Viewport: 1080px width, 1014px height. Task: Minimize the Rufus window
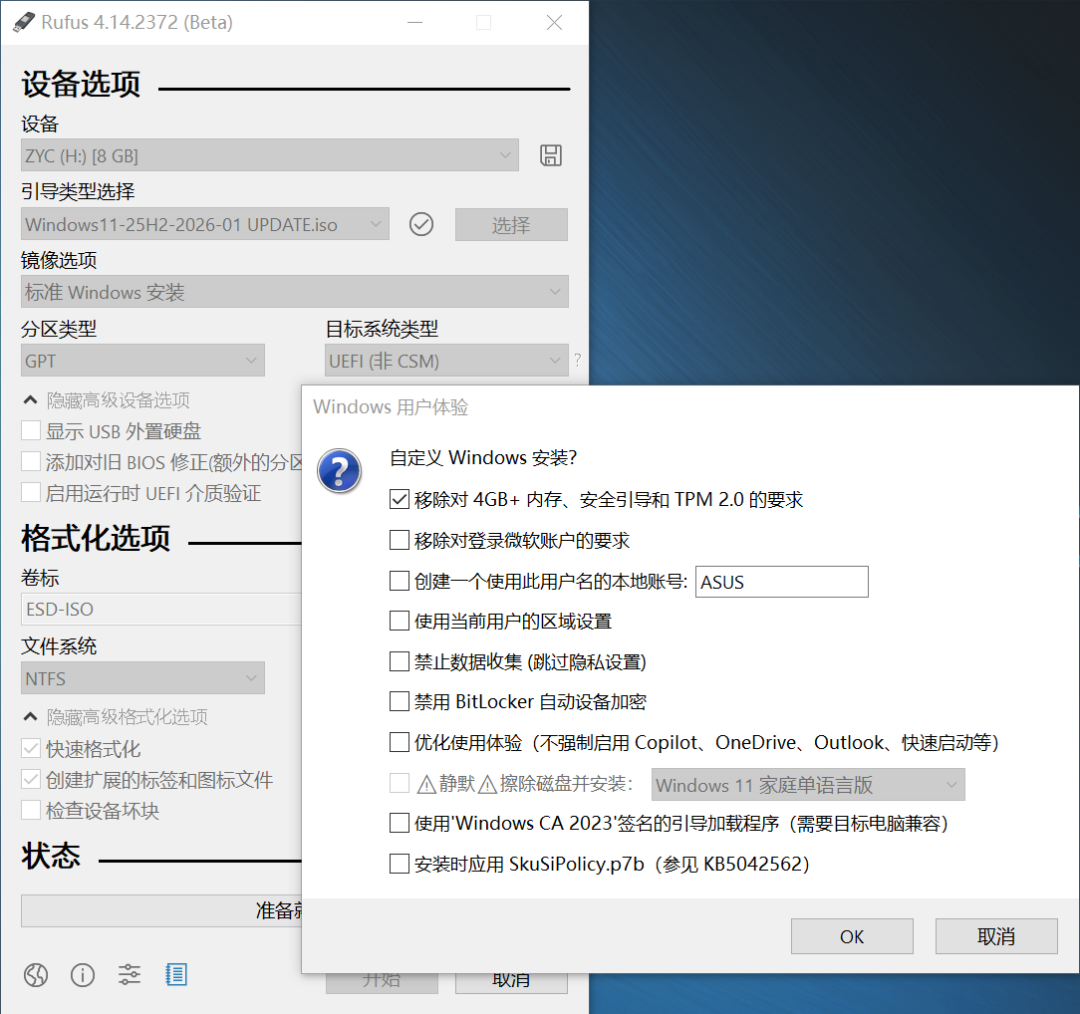[415, 22]
